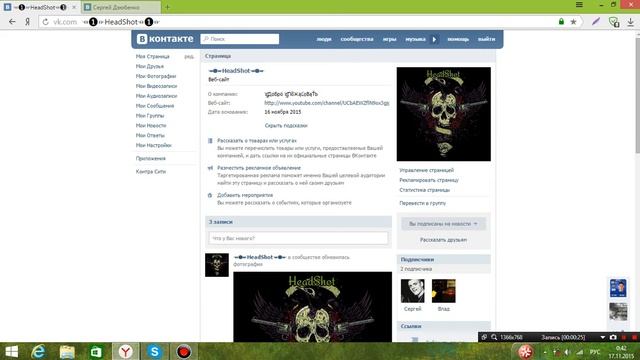
Task: Open post author small skull avatar
Action: [x=217, y=265]
